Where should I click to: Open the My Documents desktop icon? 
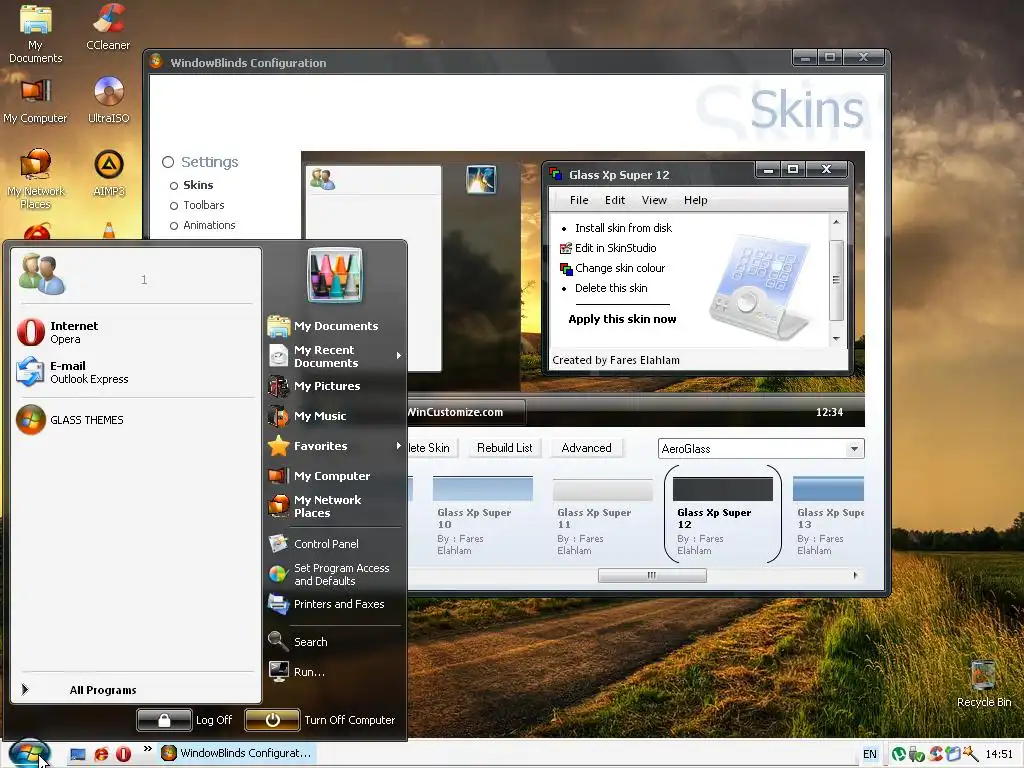click(x=35, y=33)
